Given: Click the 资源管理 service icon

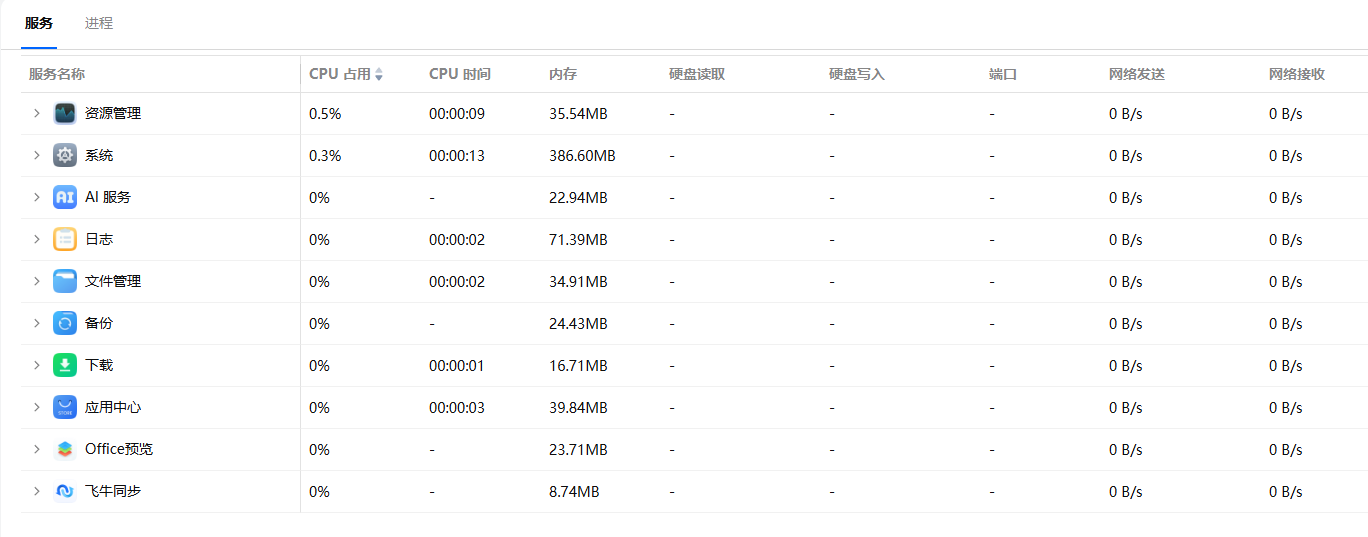Looking at the screenshot, I should point(65,113).
